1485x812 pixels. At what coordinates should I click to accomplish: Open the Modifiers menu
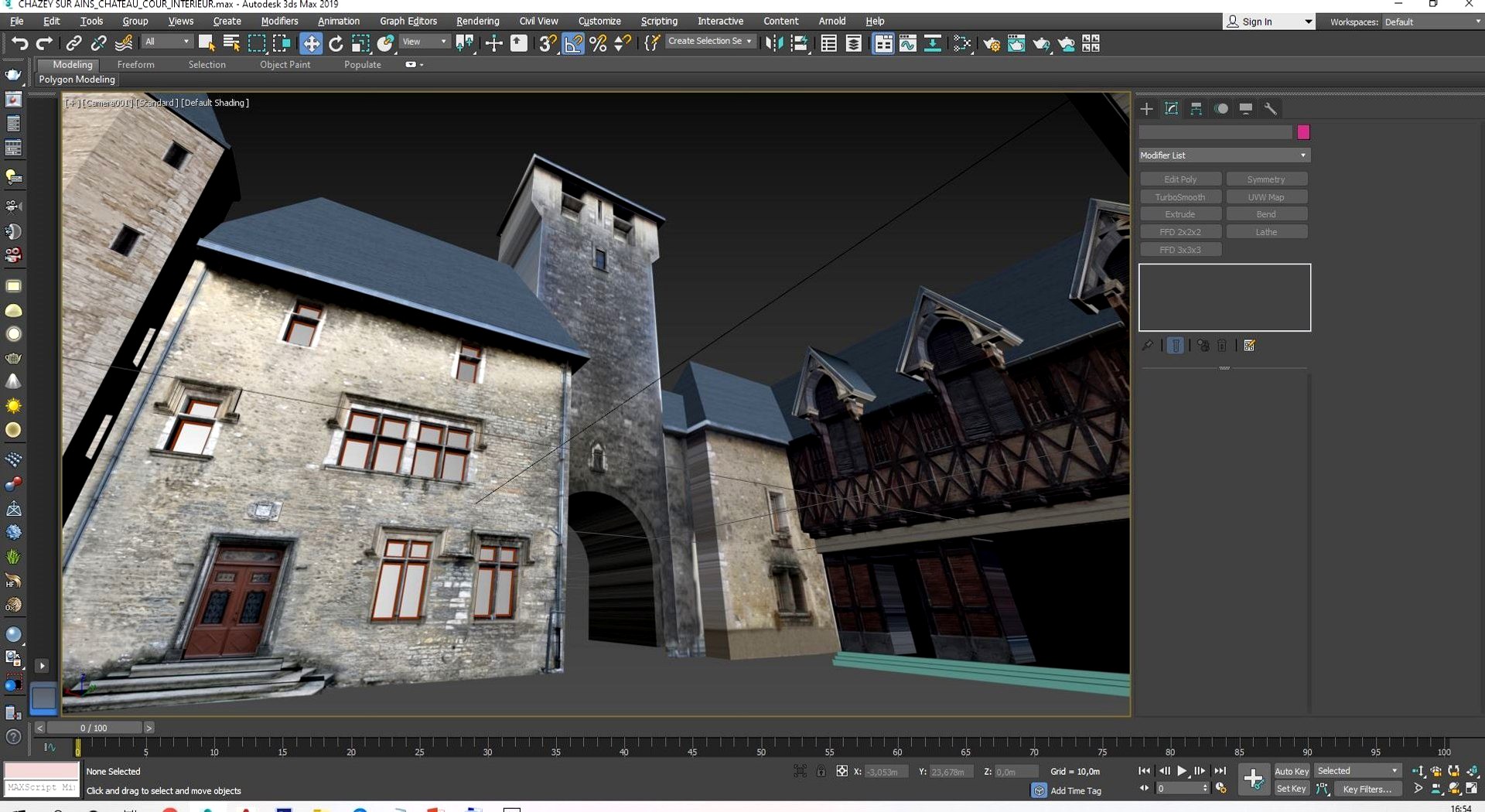coord(279,21)
